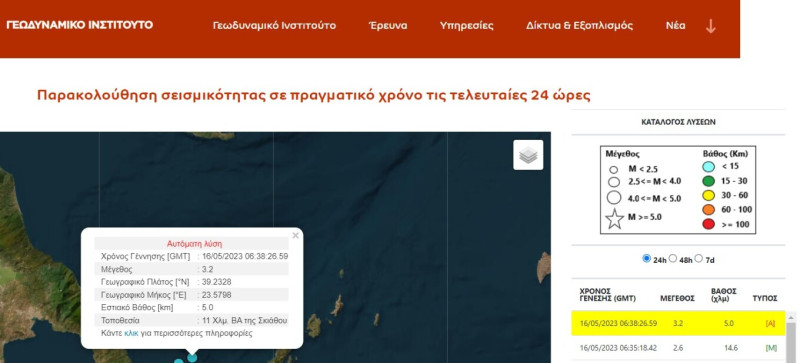Select the 7d time range option

698,258
